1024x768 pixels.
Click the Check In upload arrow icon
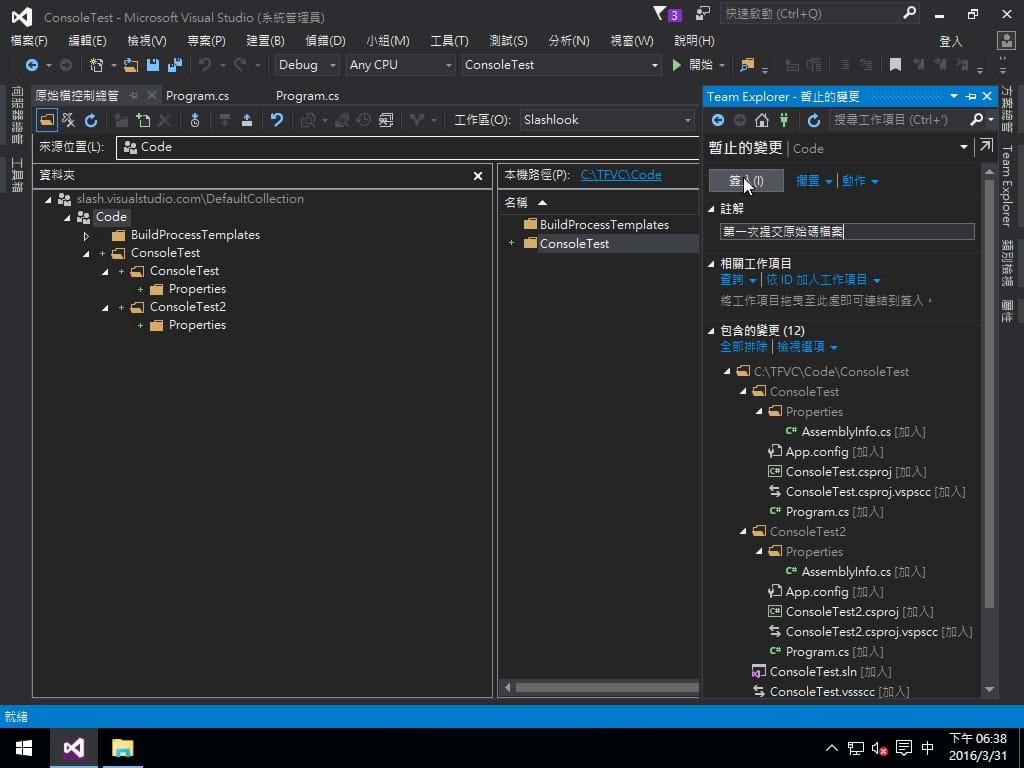pos(247,120)
